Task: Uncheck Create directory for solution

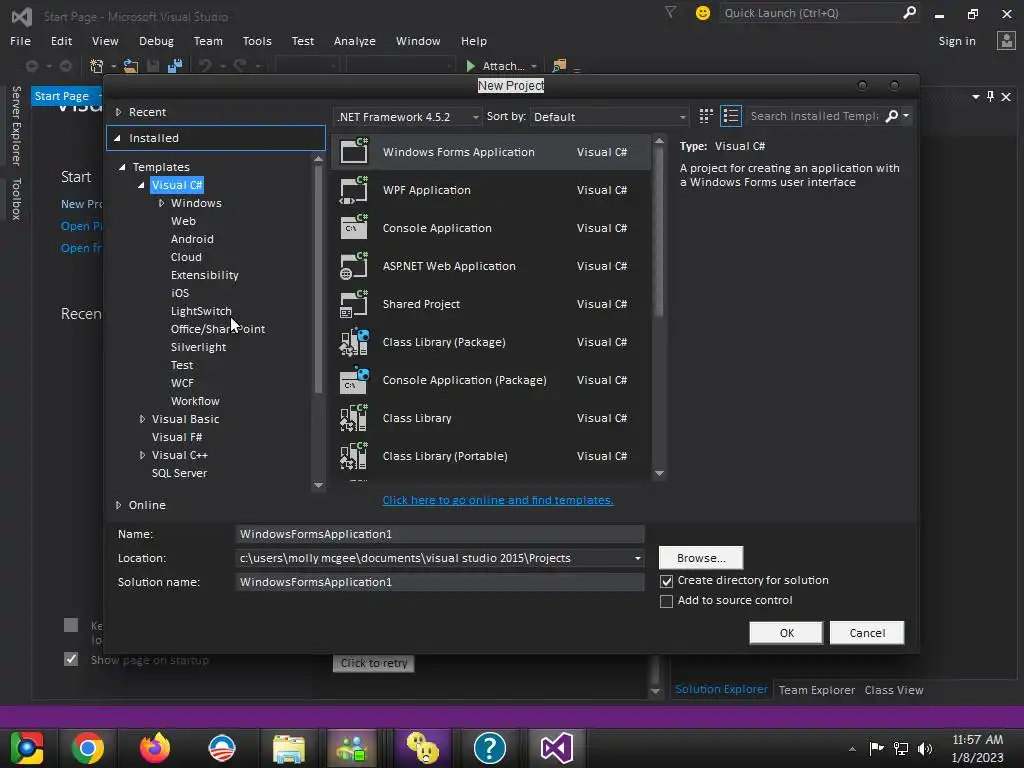Action: click(x=666, y=581)
